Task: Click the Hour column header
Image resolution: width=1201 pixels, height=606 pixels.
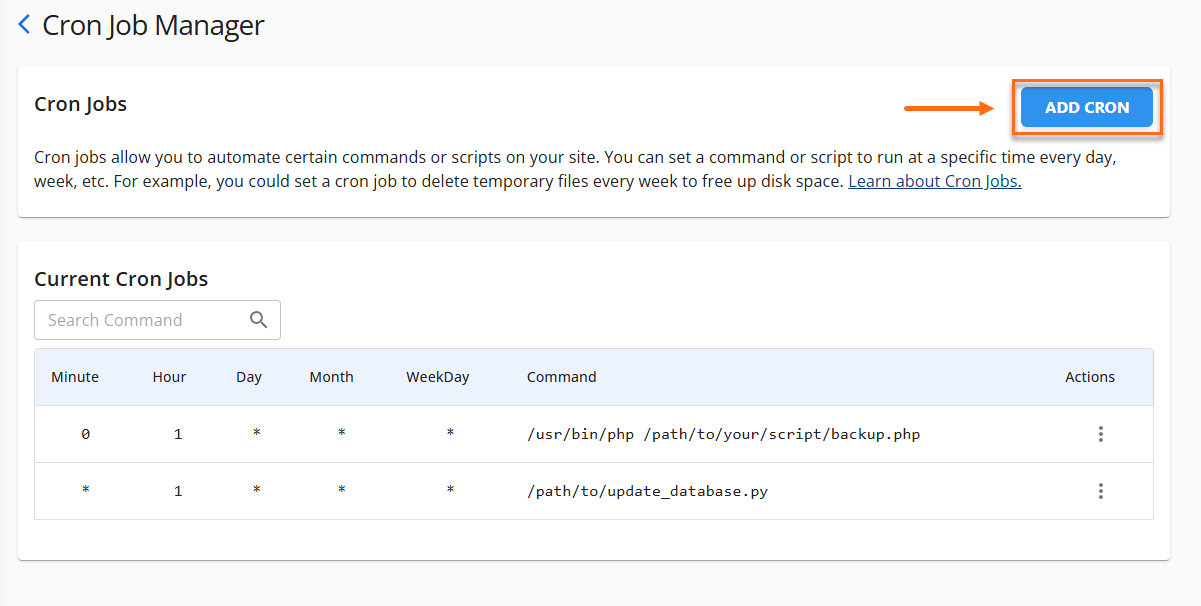Action: 169,377
